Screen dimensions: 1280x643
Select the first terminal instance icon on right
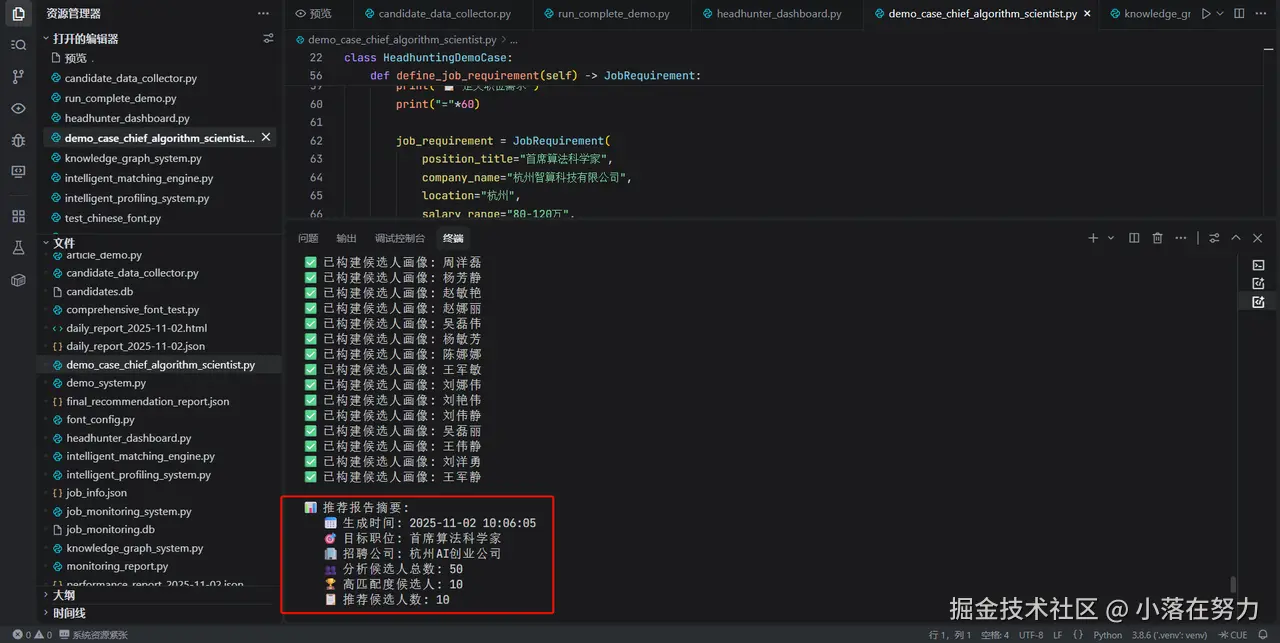1259,265
